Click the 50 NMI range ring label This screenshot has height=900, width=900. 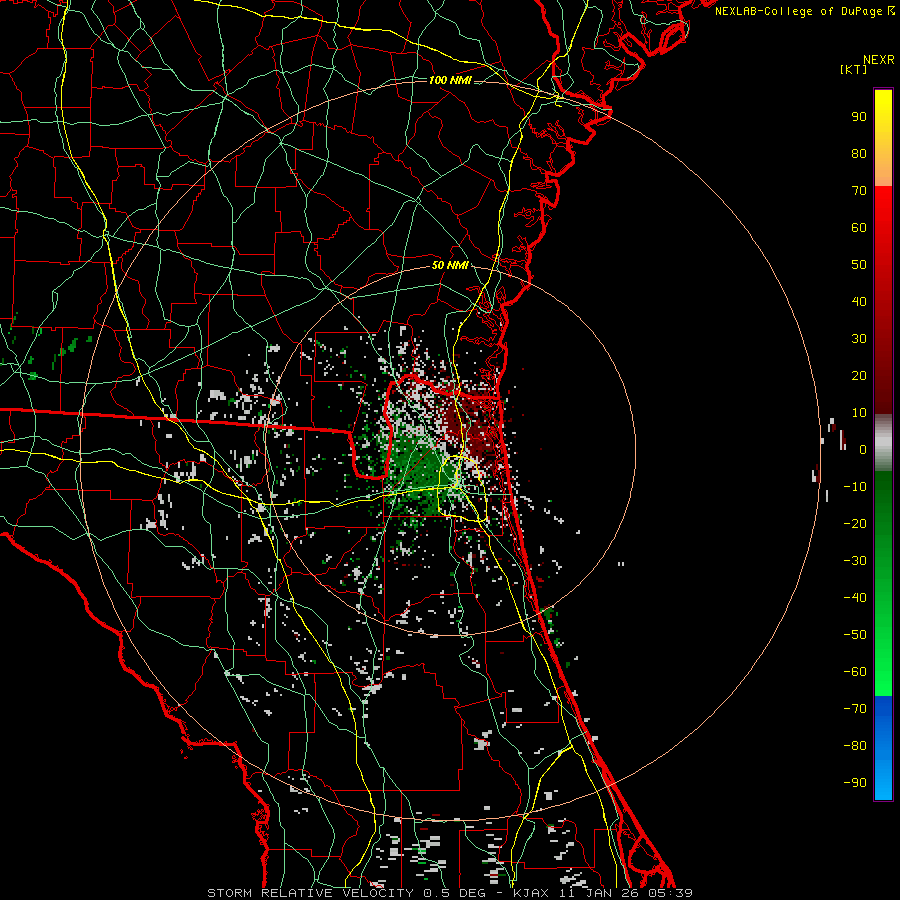450,265
